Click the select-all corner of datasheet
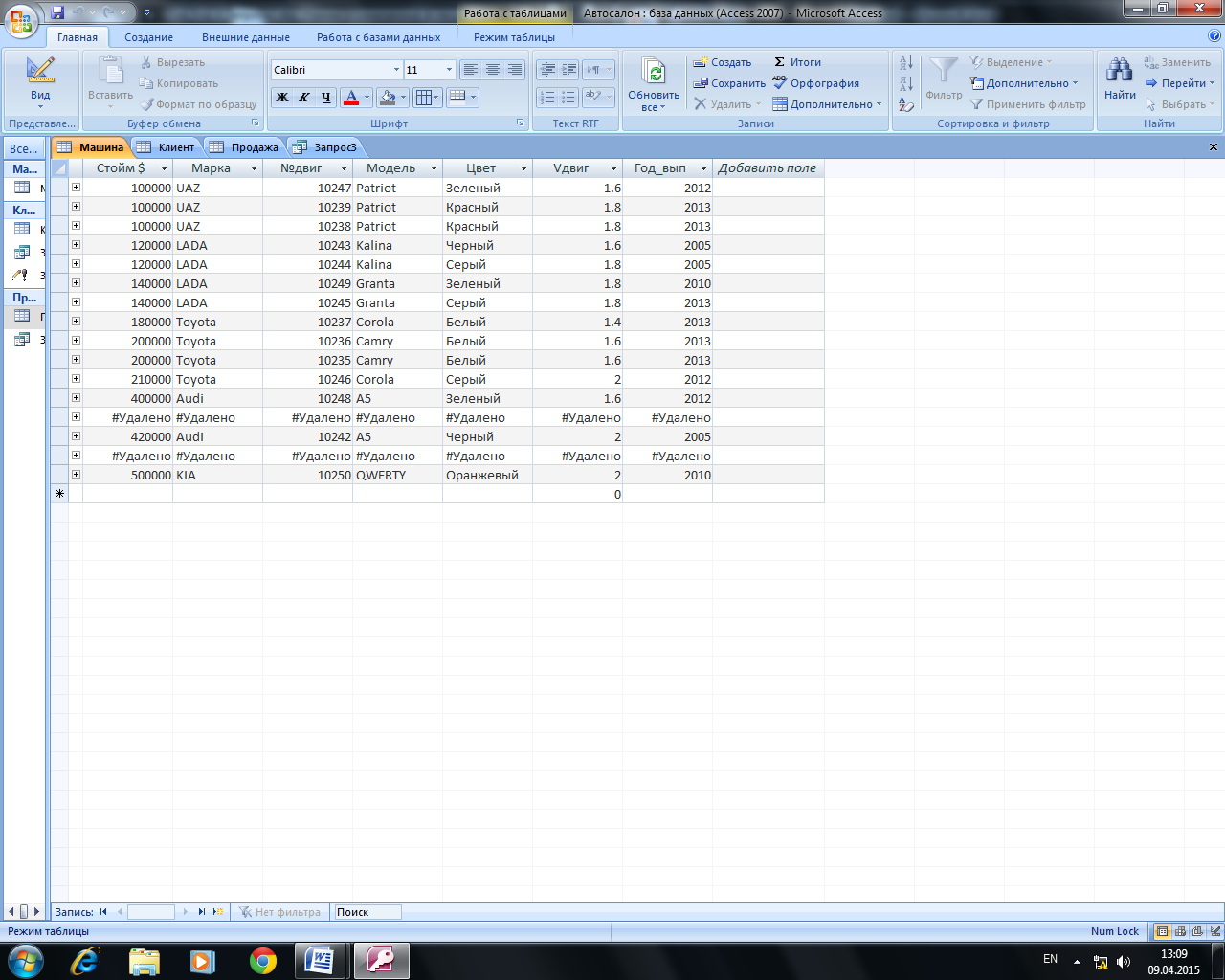The image size is (1225, 980). coord(59,167)
